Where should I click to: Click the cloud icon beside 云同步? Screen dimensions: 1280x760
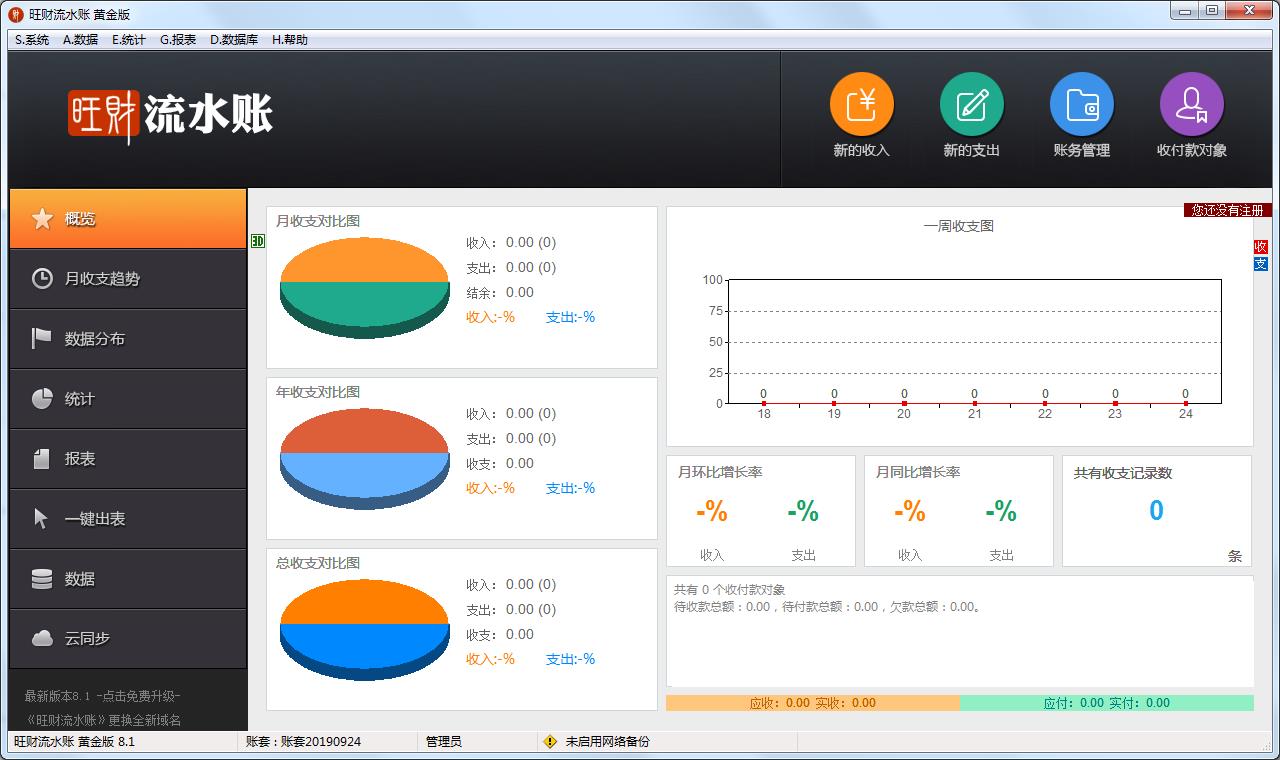coord(42,638)
